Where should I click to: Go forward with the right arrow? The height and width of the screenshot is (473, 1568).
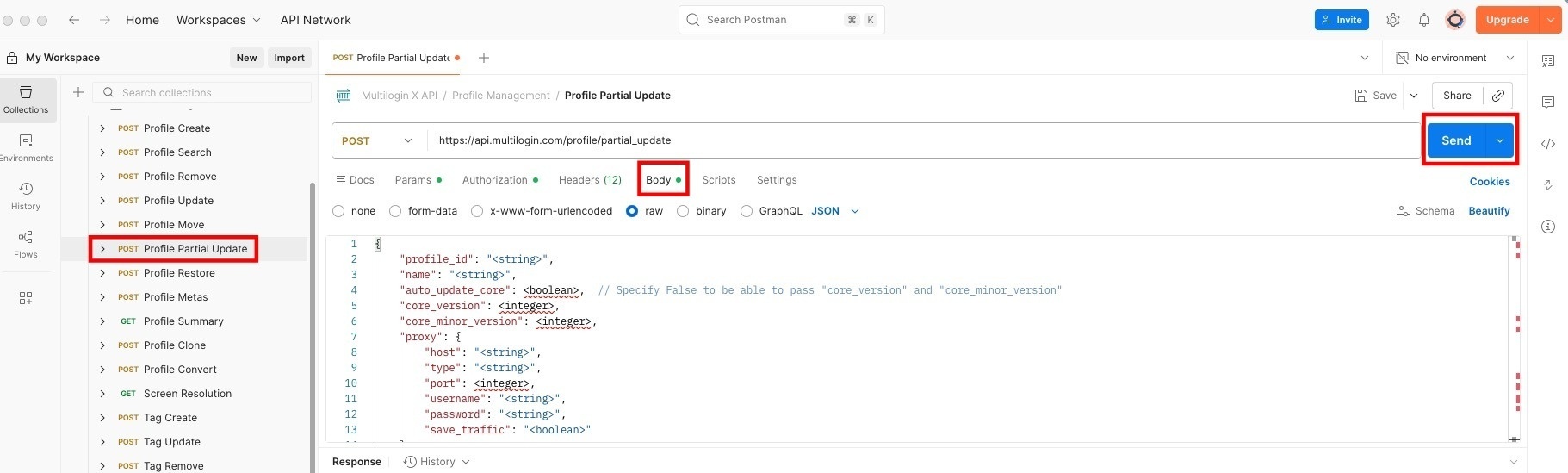click(104, 20)
